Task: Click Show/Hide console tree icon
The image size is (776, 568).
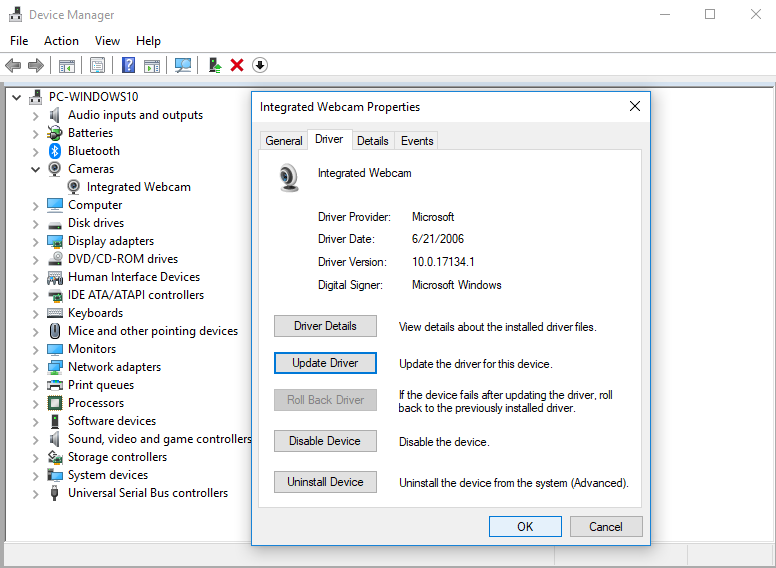Action: point(67,65)
